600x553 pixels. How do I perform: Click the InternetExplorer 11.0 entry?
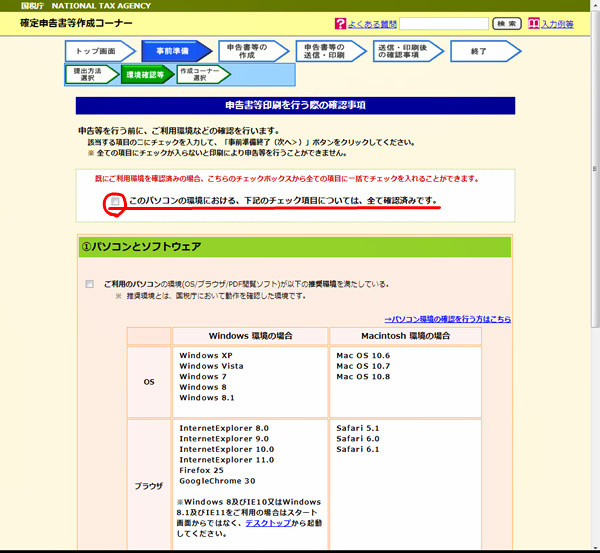click(227, 460)
